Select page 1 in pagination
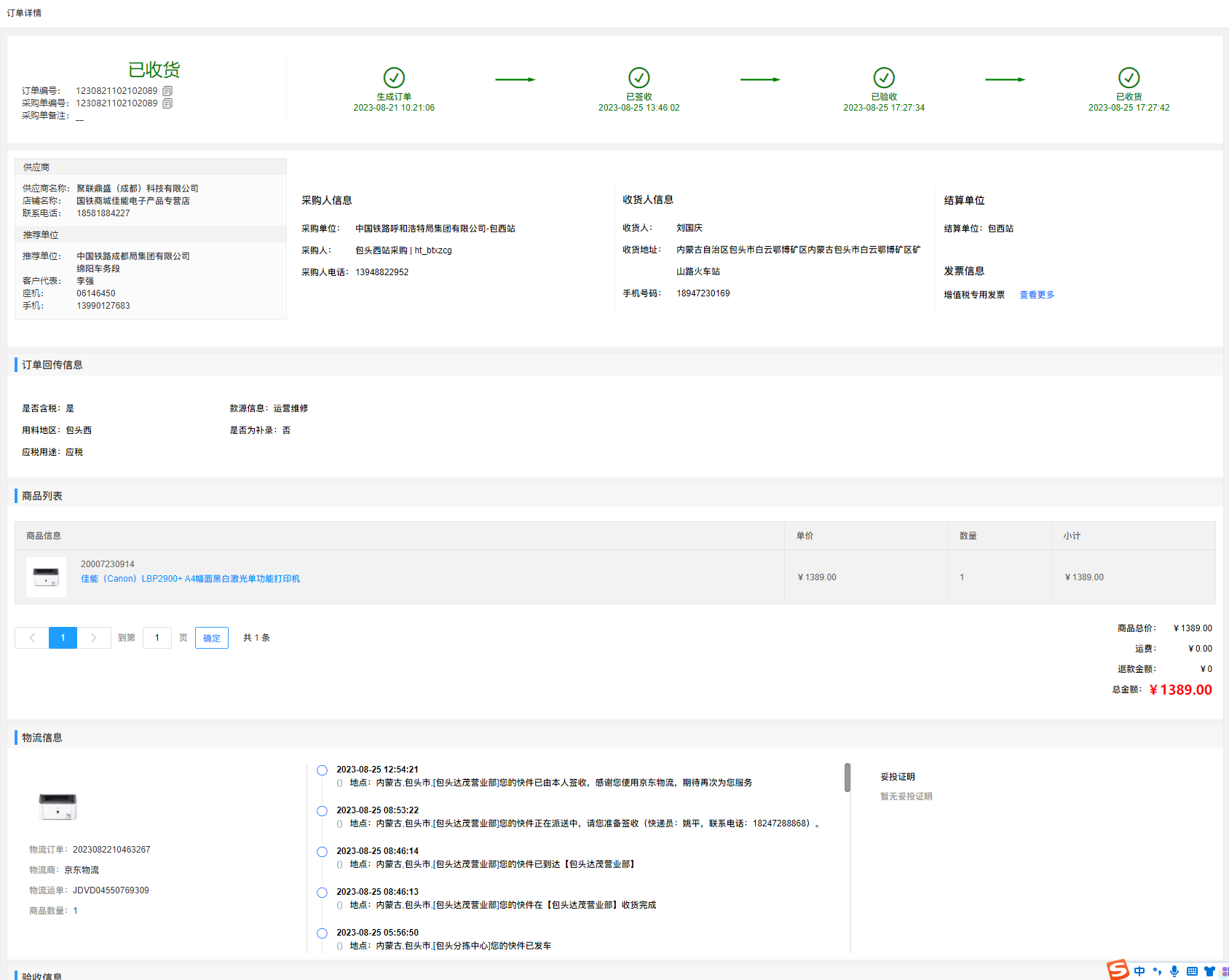Image resolution: width=1229 pixels, height=980 pixels. point(63,638)
